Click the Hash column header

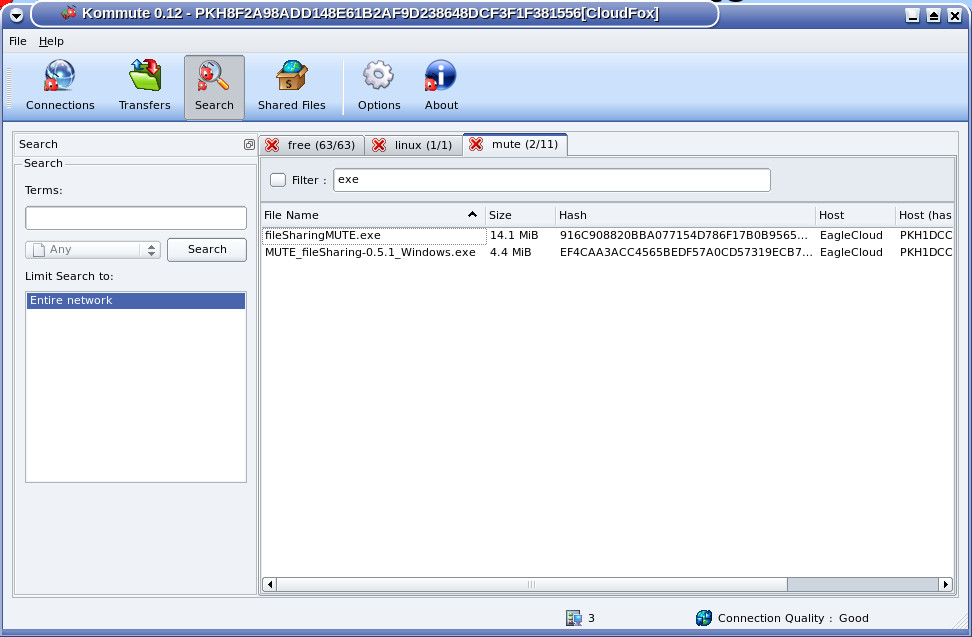(686, 215)
